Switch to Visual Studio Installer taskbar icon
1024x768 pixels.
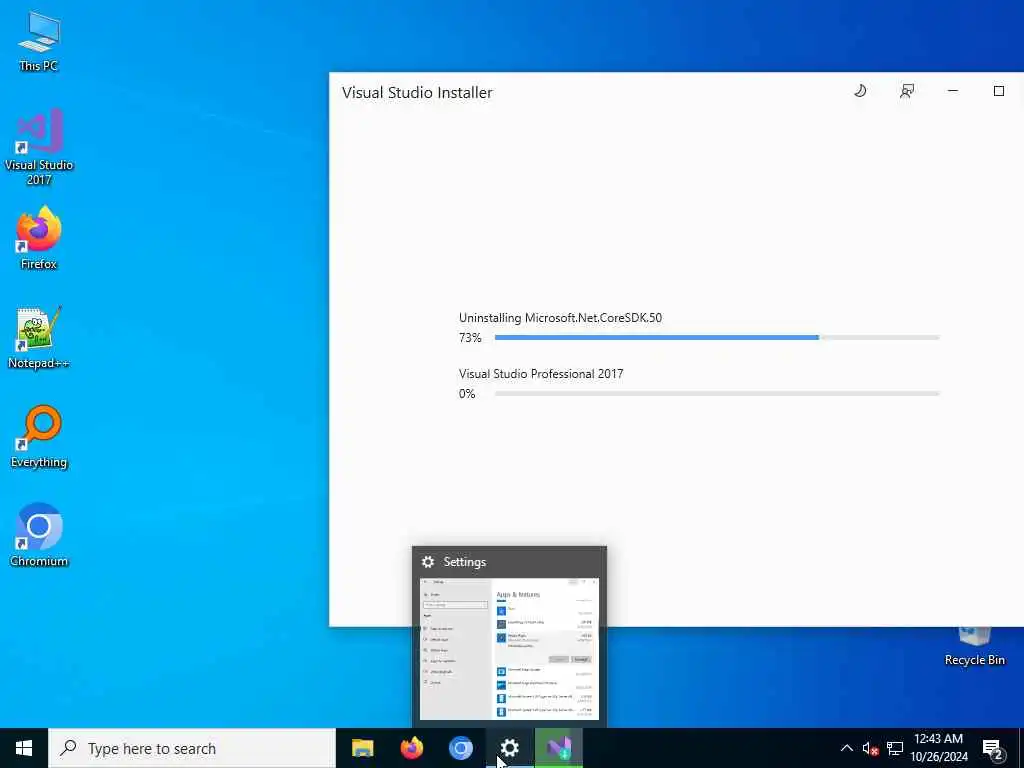pyautogui.click(x=558, y=748)
